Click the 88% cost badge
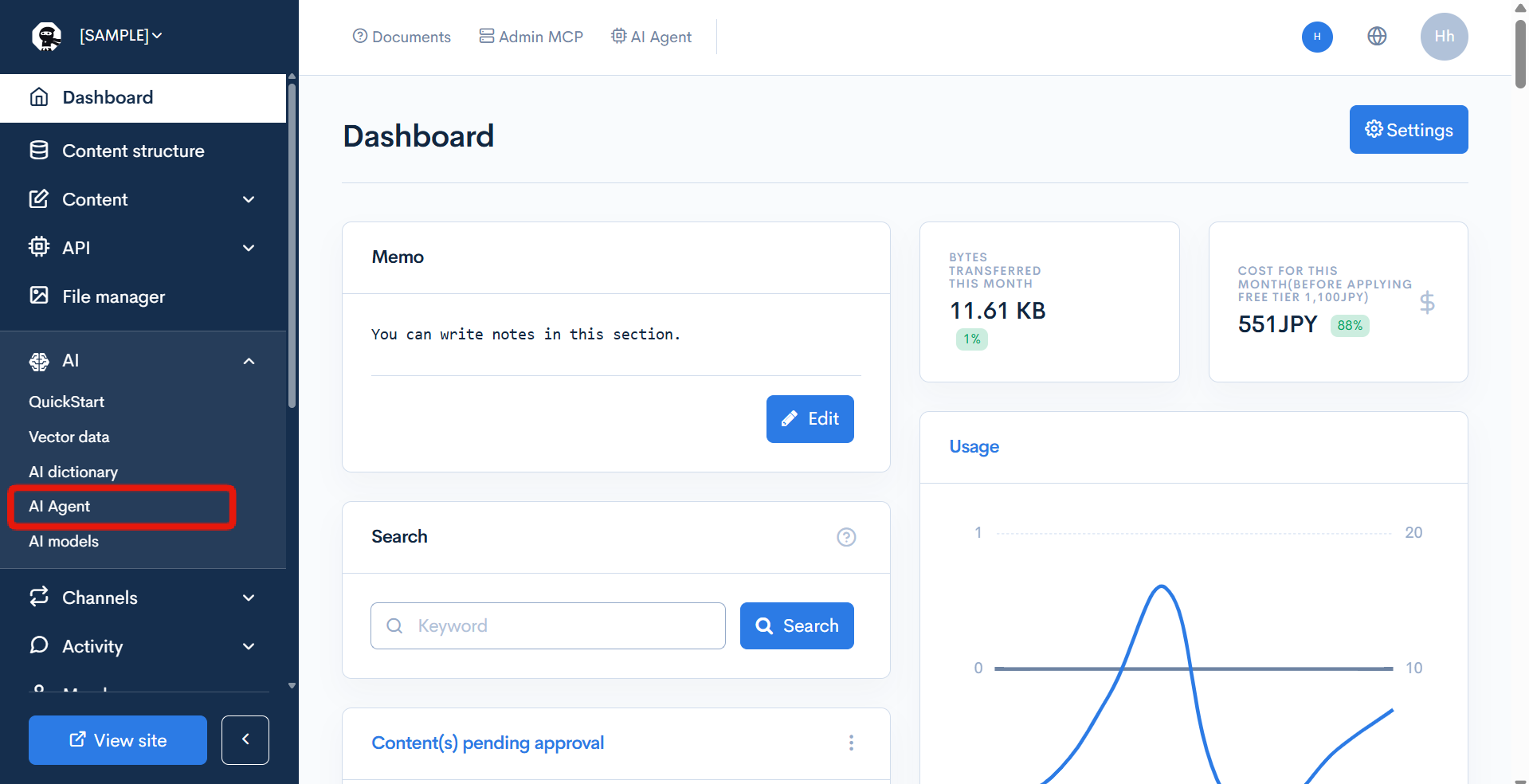Screen dimensions: 1529x784 pos(1350,325)
